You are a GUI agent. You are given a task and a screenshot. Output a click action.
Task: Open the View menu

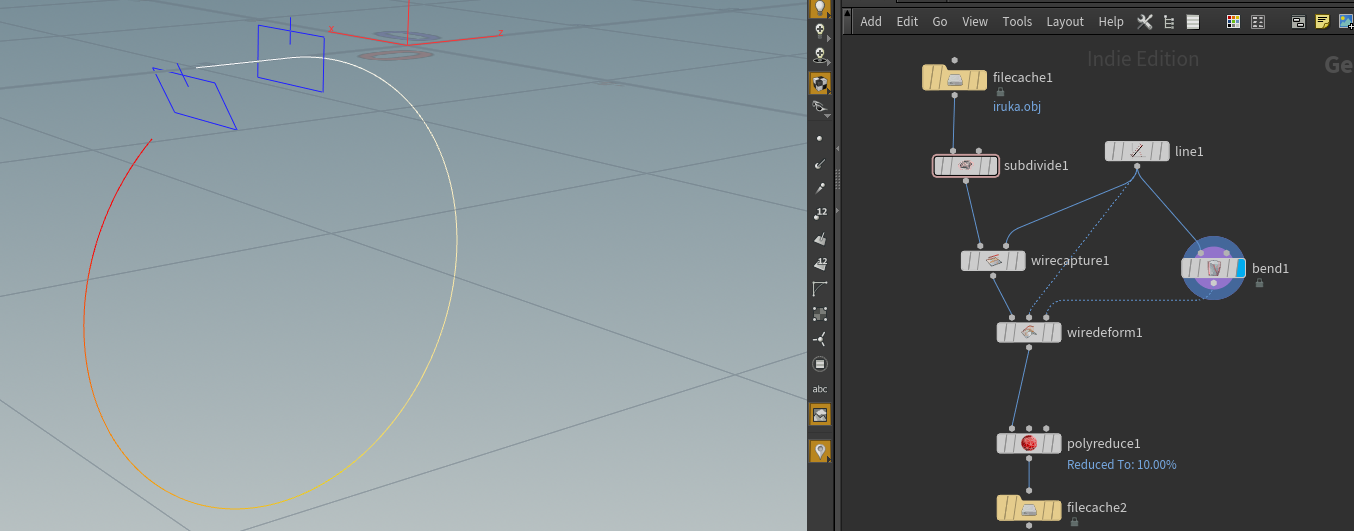(x=975, y=21)
